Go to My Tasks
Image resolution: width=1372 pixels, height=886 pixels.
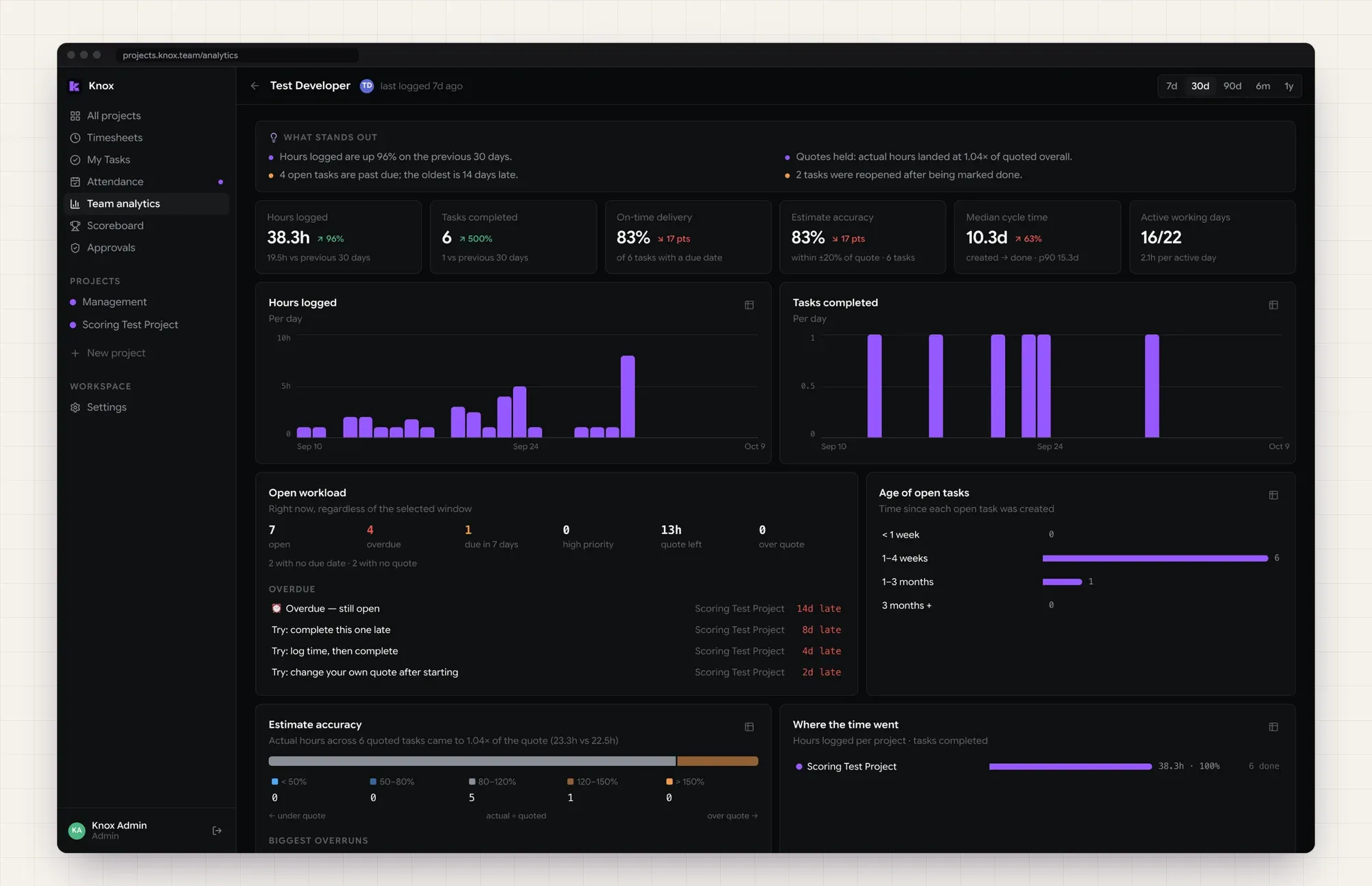(x=146, y=160)
